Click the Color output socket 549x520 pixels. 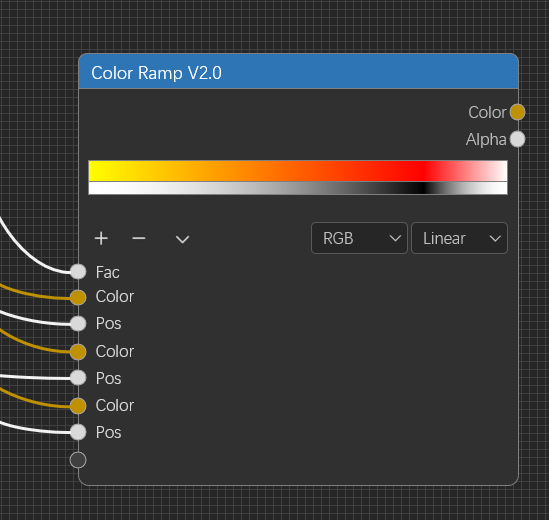tap(517, 112)
